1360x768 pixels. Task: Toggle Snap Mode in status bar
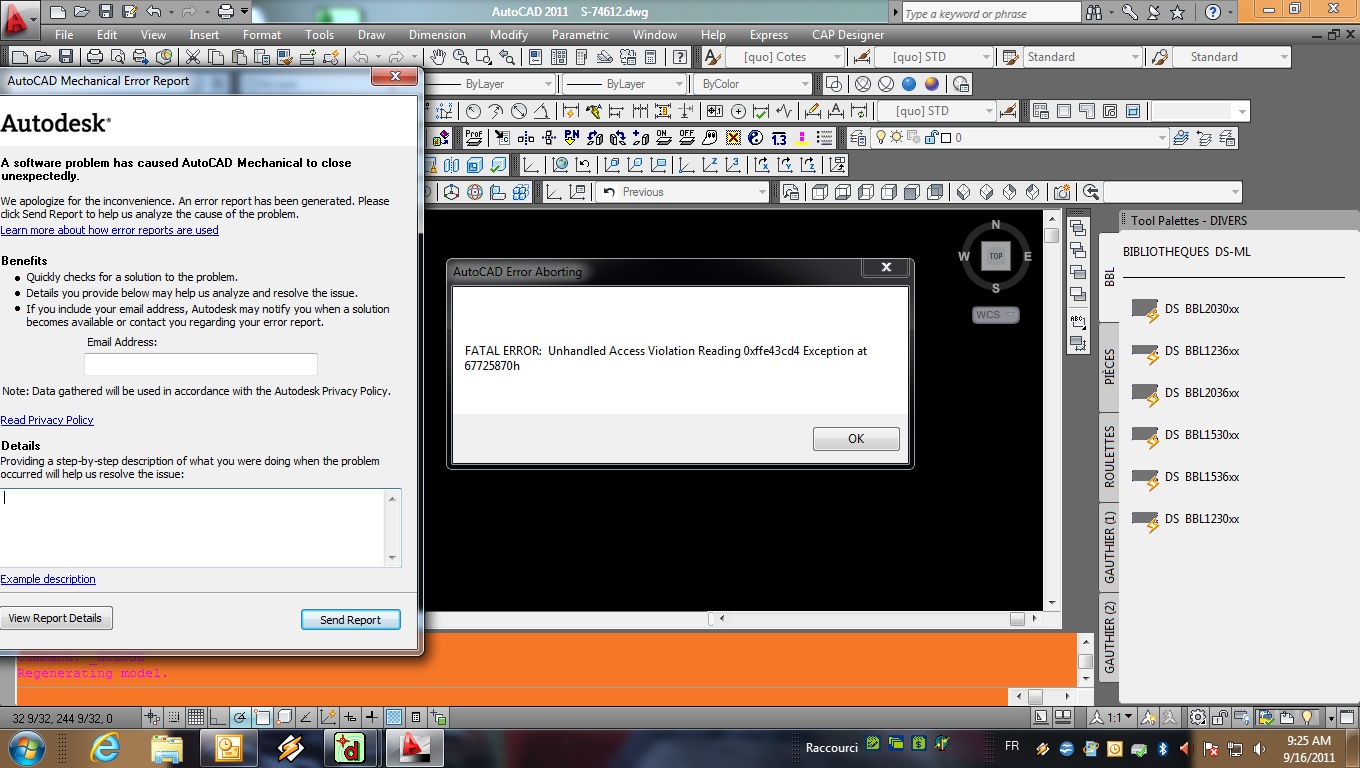pos(175,717)
